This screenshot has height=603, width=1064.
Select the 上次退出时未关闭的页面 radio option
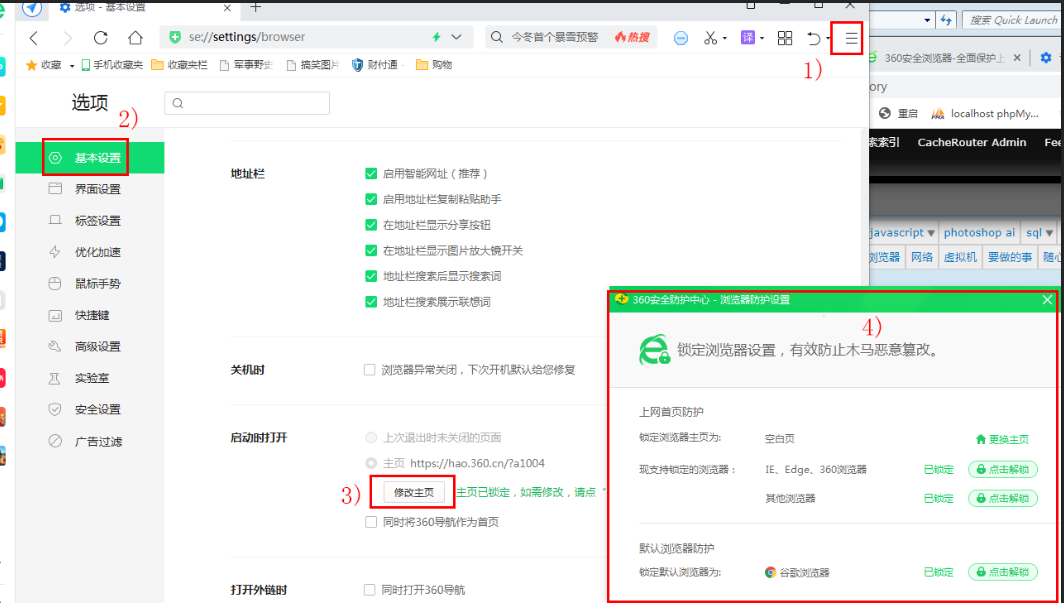point(370,437)
